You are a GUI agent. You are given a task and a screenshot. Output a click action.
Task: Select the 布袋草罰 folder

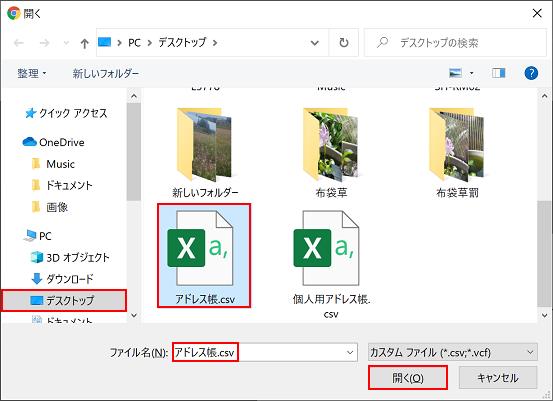coord(457,152)
